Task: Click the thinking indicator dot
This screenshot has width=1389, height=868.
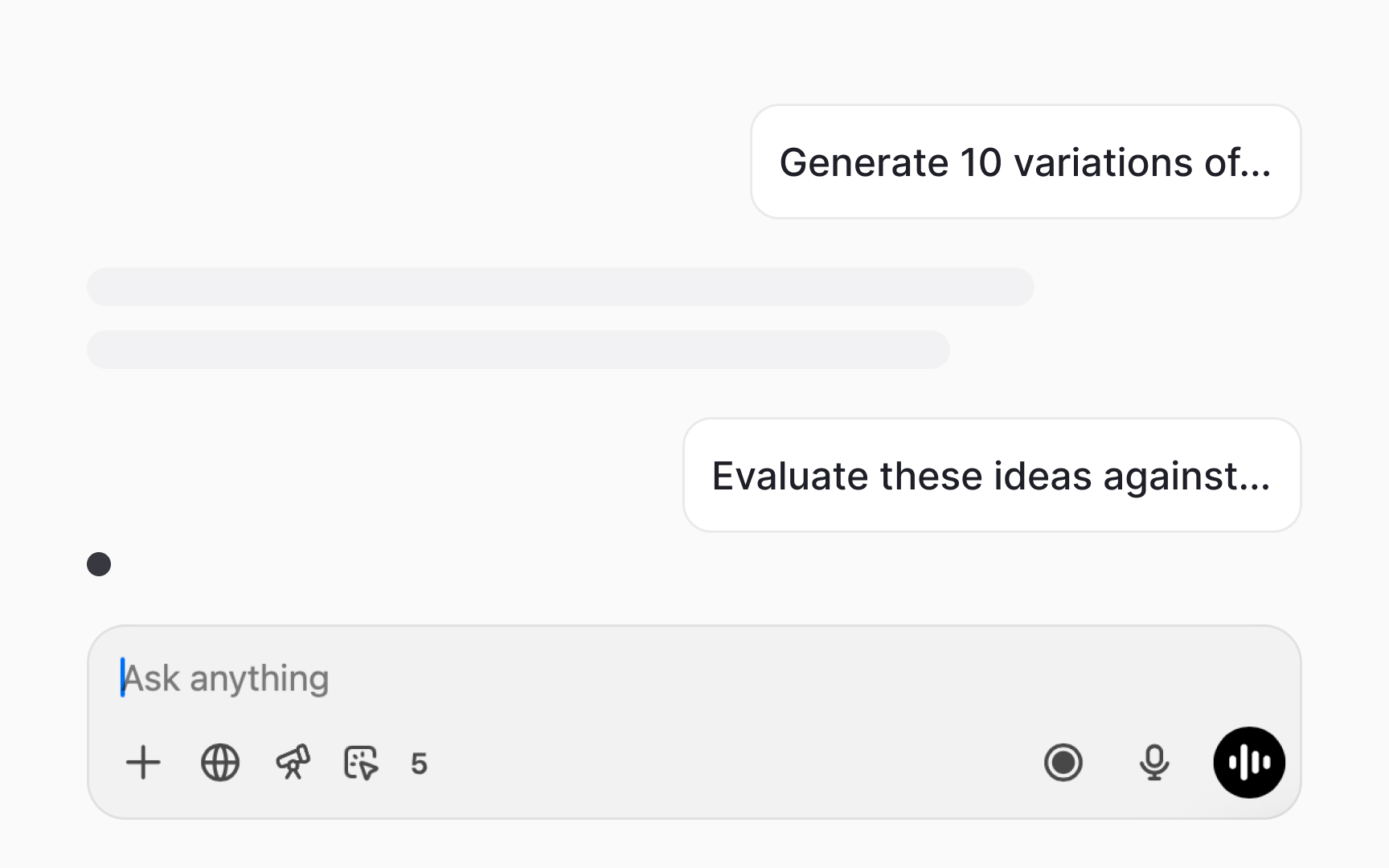Action: click(100, 565)
